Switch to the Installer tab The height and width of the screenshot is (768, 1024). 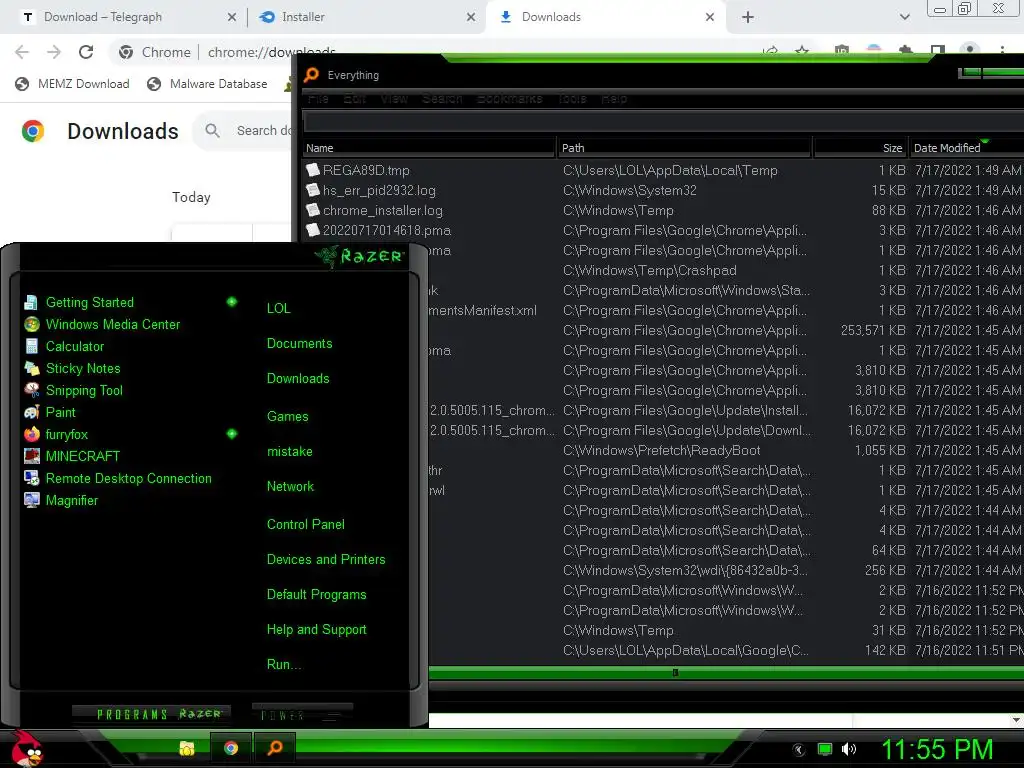(x=366, y=17)
